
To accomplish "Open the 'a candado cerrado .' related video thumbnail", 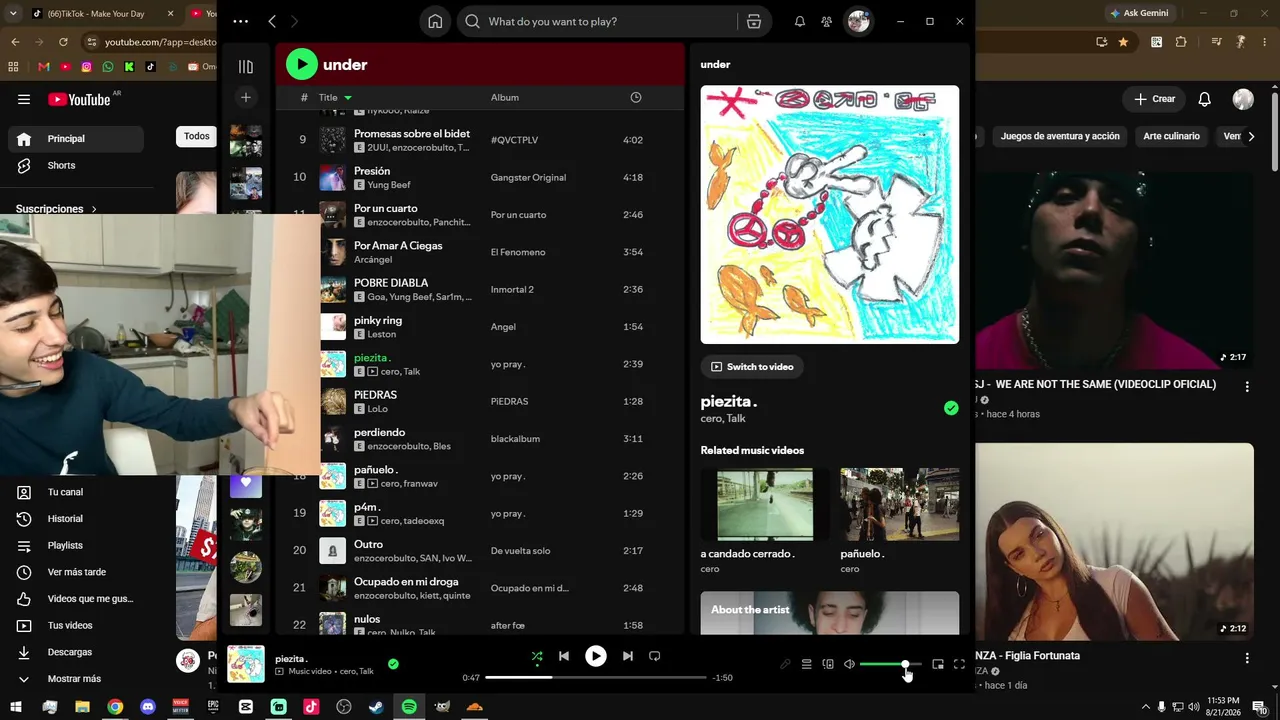I will coord(765,503).
